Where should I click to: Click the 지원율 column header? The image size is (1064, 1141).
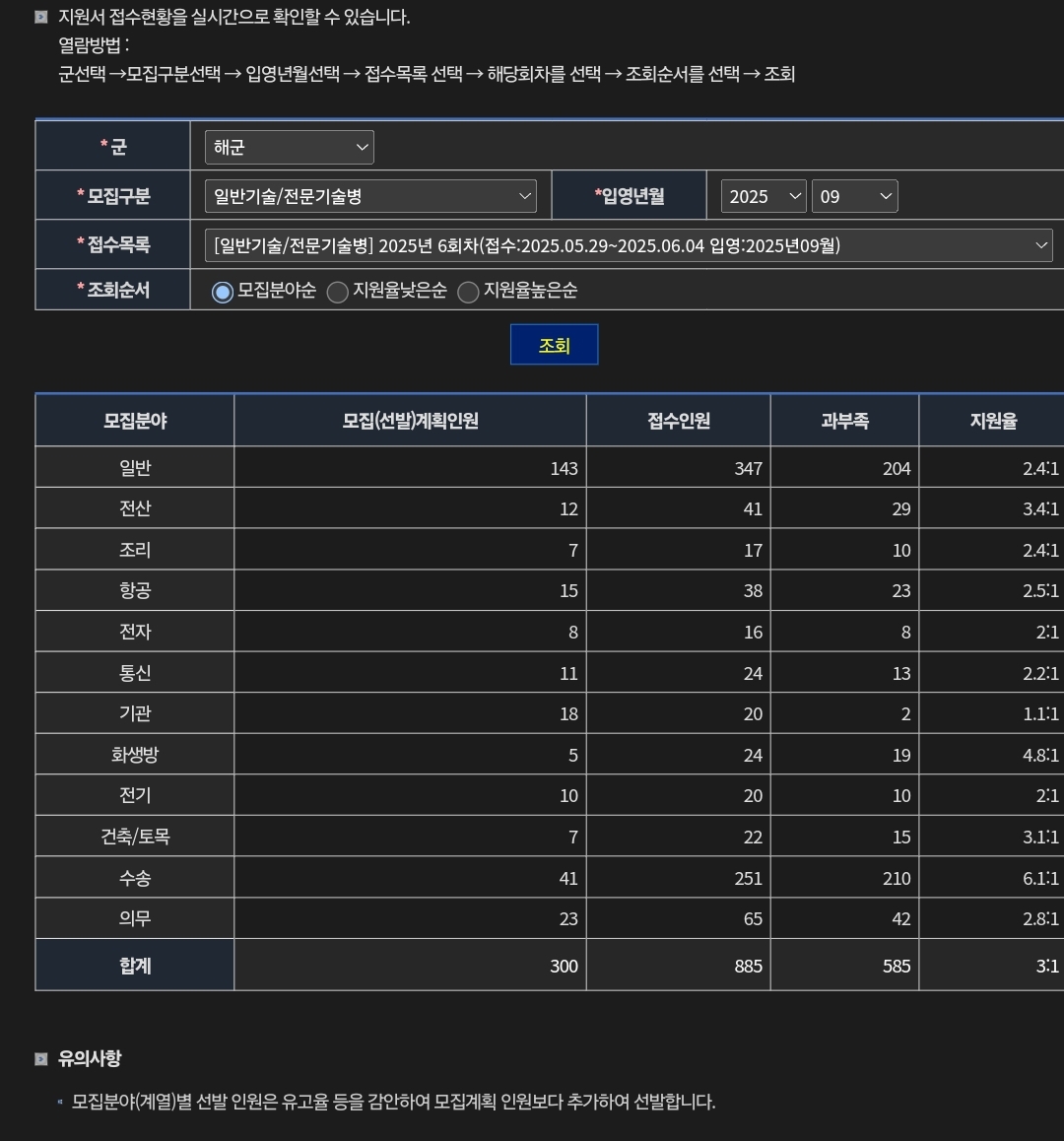pyautogui.click(x=992, y=421)
